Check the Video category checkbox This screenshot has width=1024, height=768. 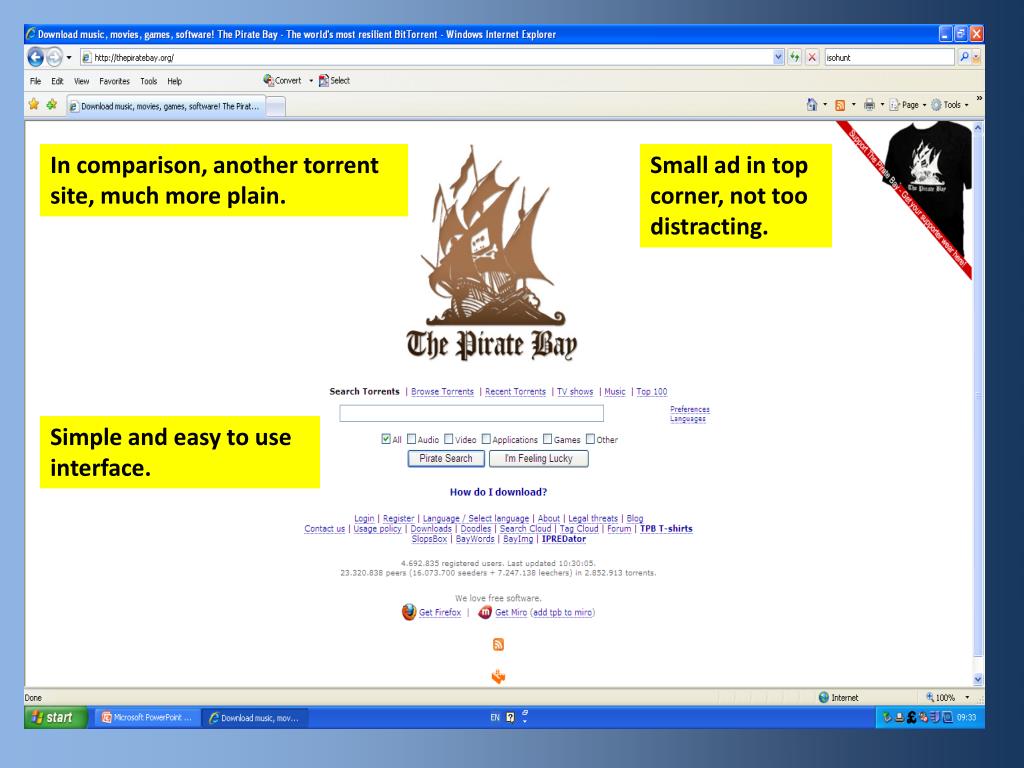(449, 439)
